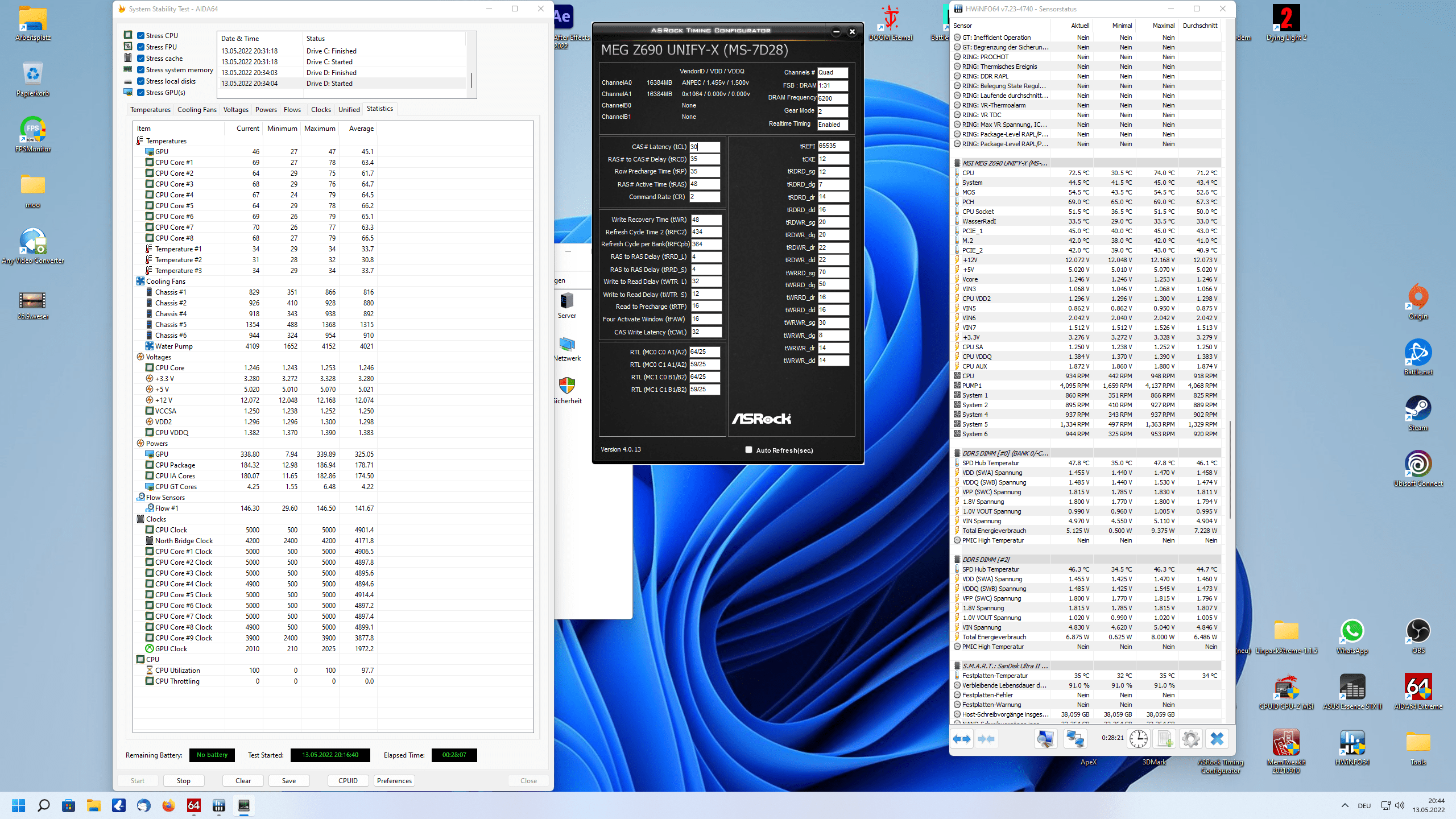The image size is (1456, 819).
Task: Click HWiNFO clock reset timer icon
Action: (x=1139, y=738)
